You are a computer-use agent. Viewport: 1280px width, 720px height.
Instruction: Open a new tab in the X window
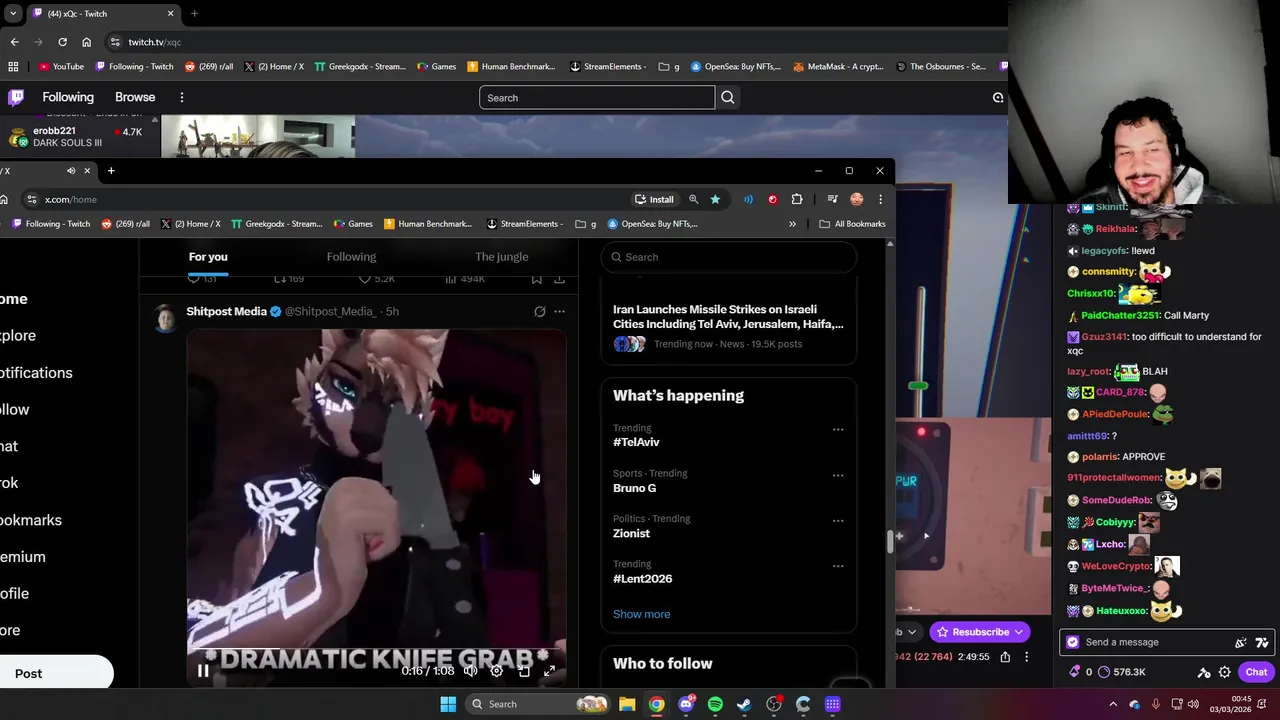coord(111,171)
